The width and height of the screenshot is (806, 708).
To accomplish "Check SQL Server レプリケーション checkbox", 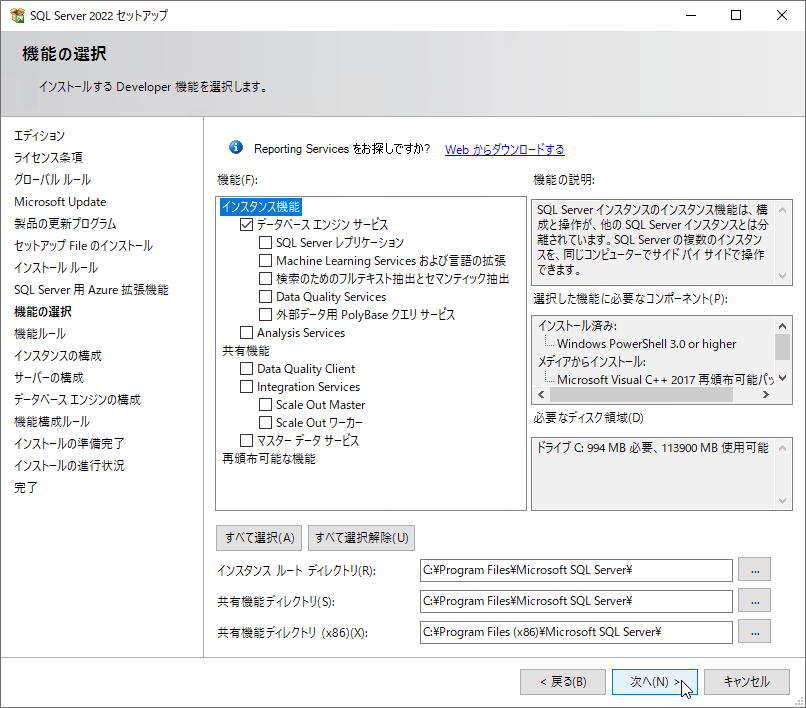I will click(x=265, y=243).
